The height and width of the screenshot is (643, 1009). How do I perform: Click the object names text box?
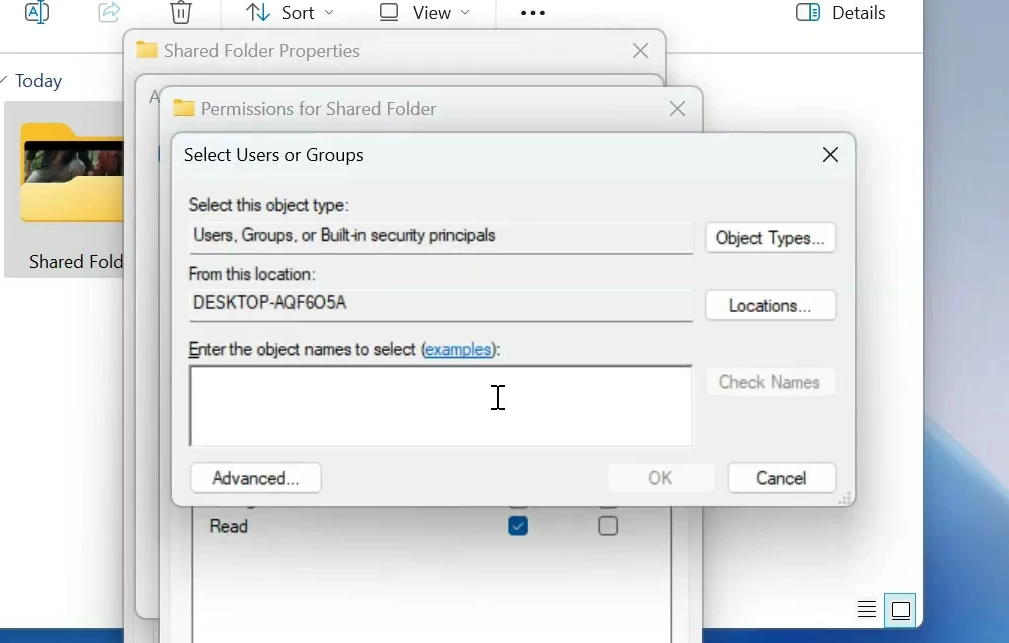pos(441,405)
